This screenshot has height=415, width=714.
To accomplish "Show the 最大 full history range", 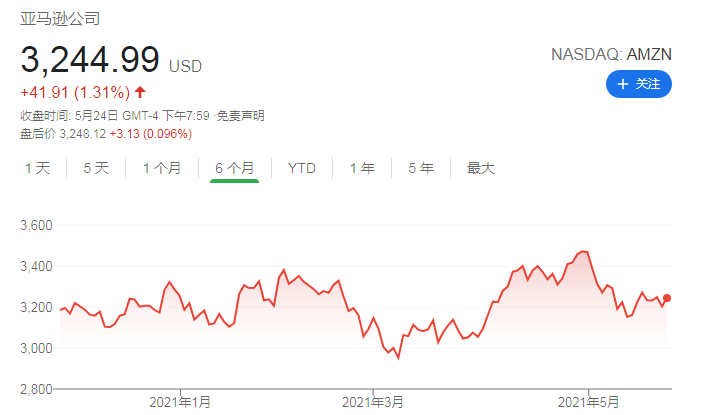I will [x=481, y=168].
